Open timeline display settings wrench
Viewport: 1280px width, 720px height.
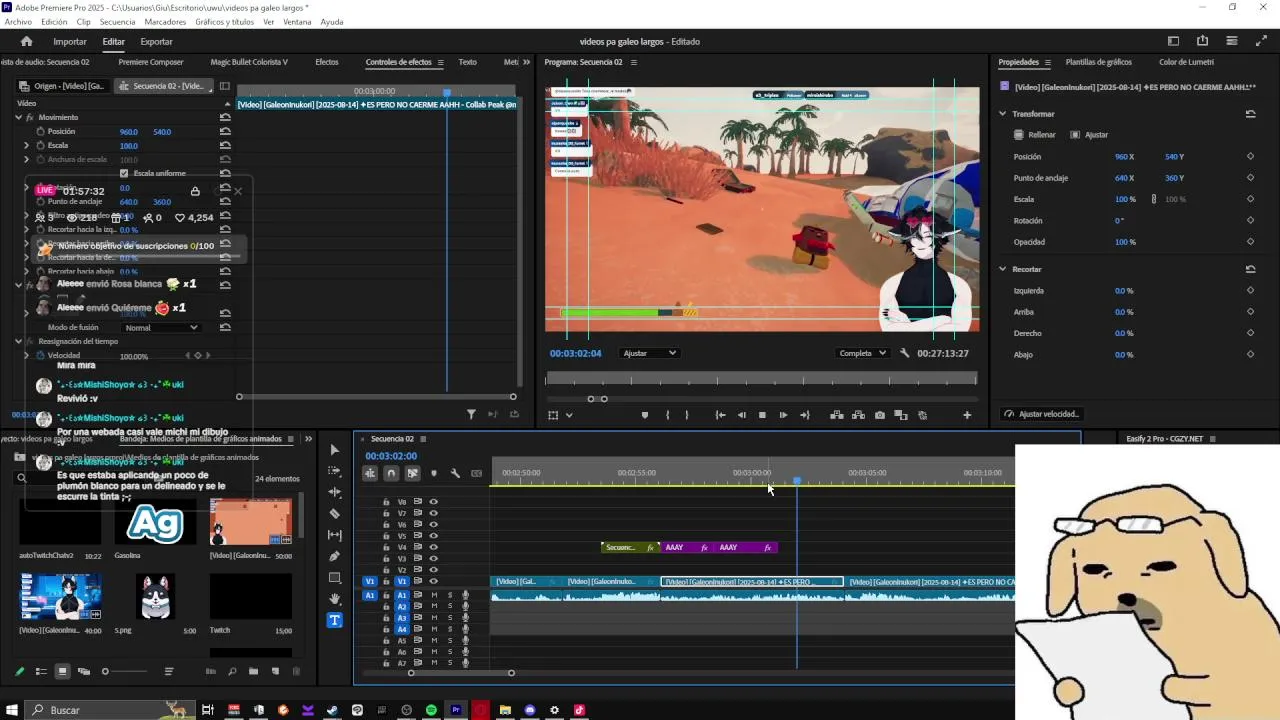click(455, 473)
